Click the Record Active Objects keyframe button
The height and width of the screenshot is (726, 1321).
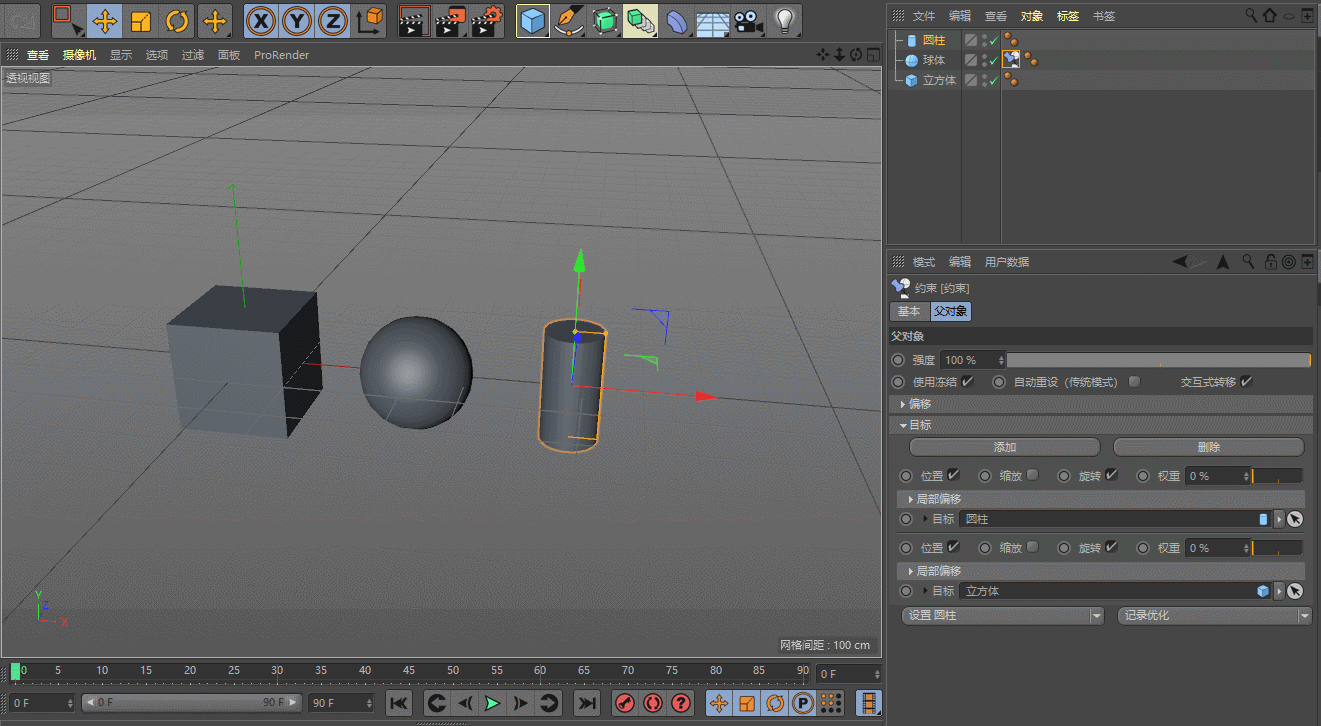coord(625,703)
